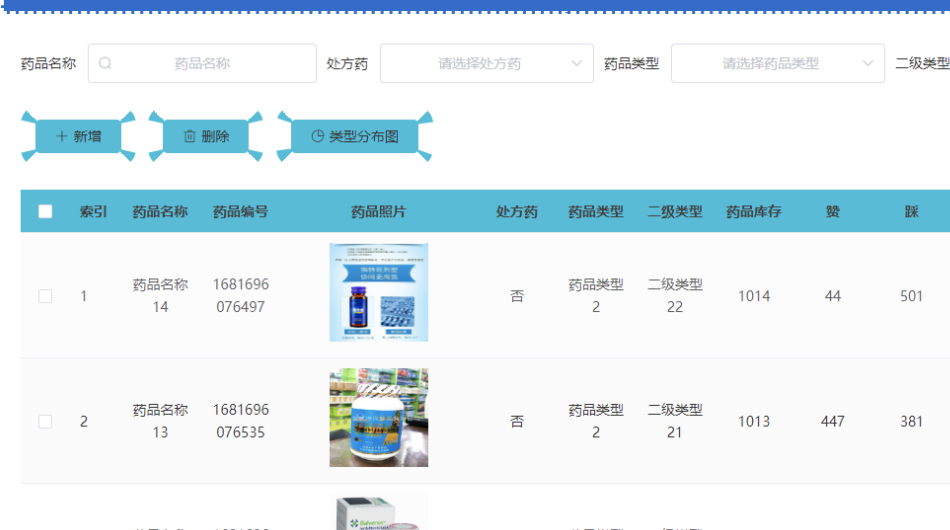Click the 药品名称 column header
The width and height of the screenshot is (950, 530).
(160, 211)
